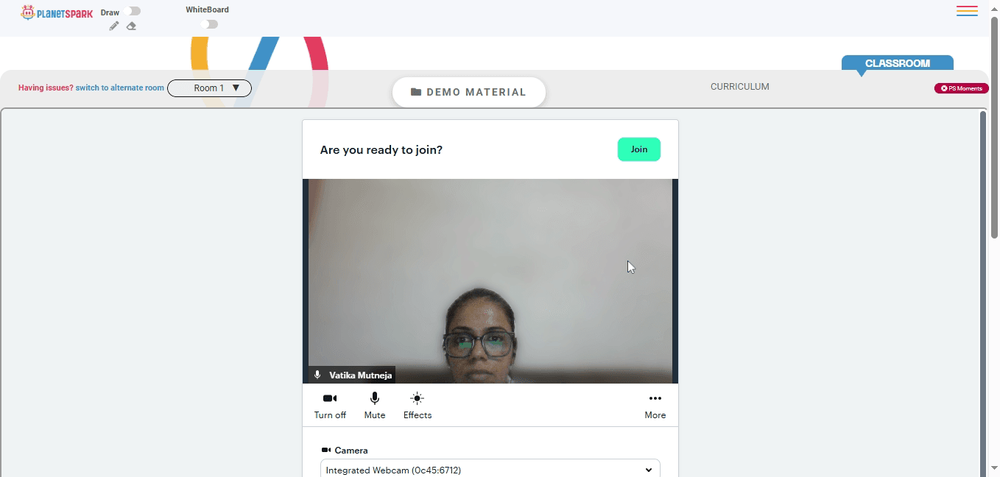Click the classroom panel scrollbar
Screen dimensions: 1000x477
(983, 293)
